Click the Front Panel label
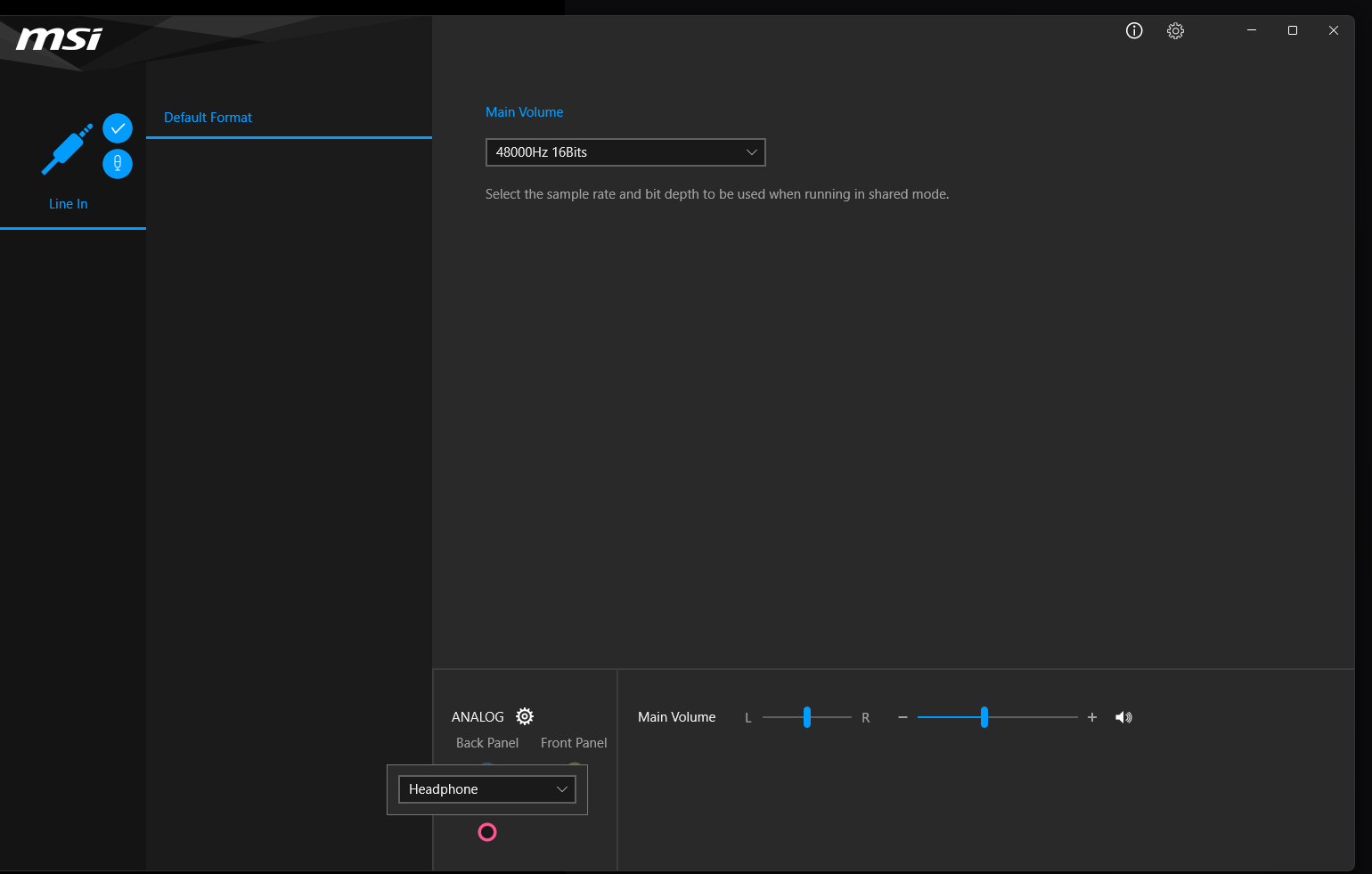1372x874 pixels. click(574, 743)
